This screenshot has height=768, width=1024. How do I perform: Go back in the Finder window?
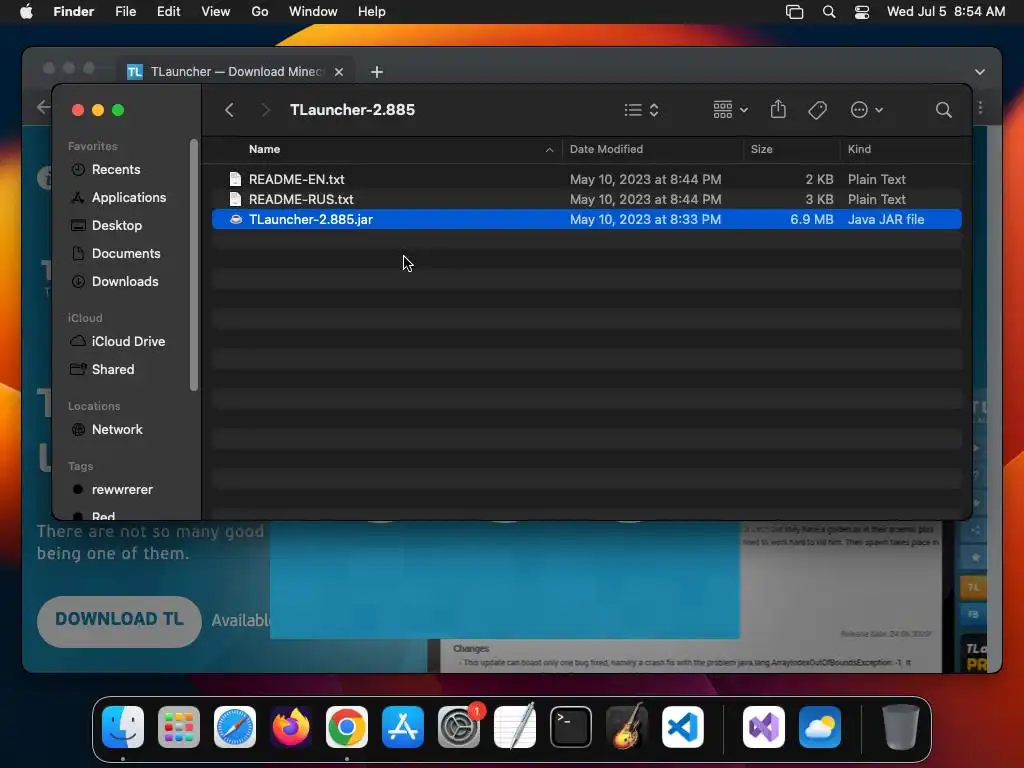pos(229,110)
